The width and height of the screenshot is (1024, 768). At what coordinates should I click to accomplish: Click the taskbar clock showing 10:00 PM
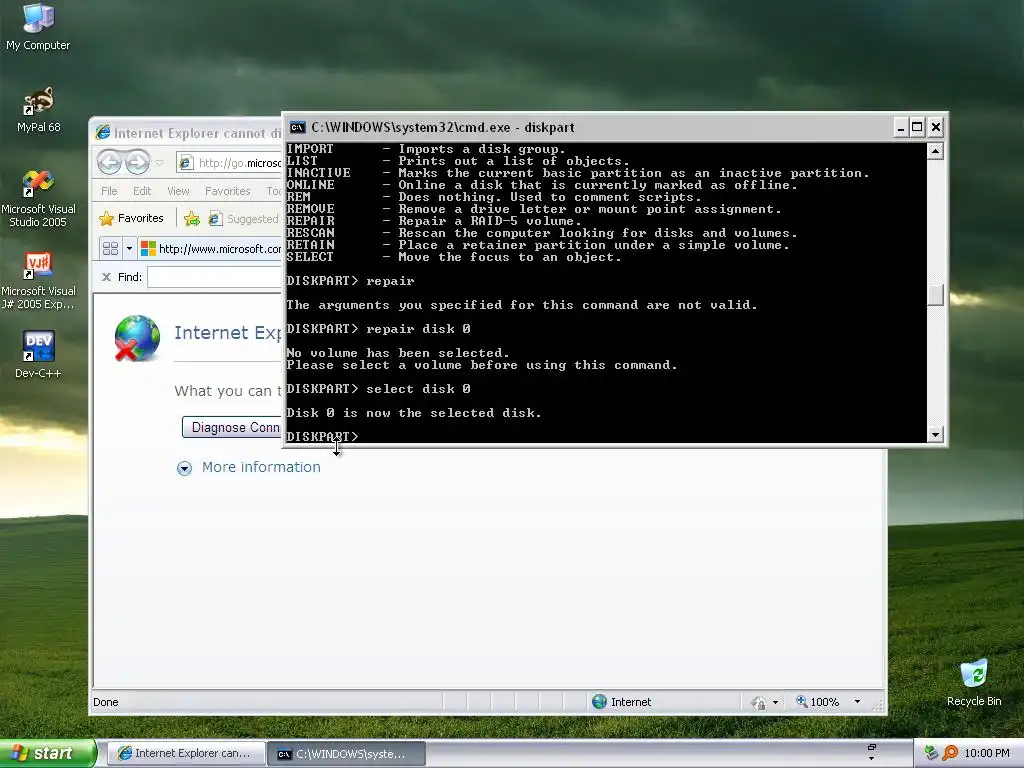coord(987,753)
